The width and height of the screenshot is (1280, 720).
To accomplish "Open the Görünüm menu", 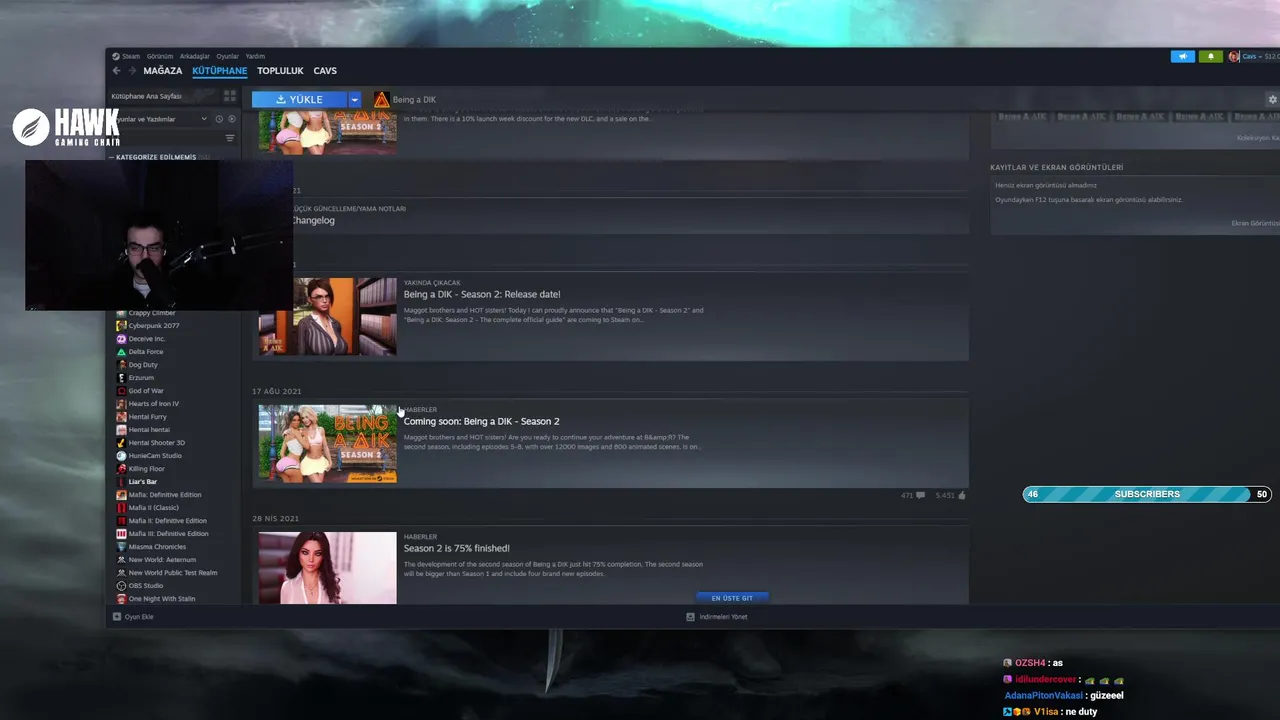I will point(160,56).
